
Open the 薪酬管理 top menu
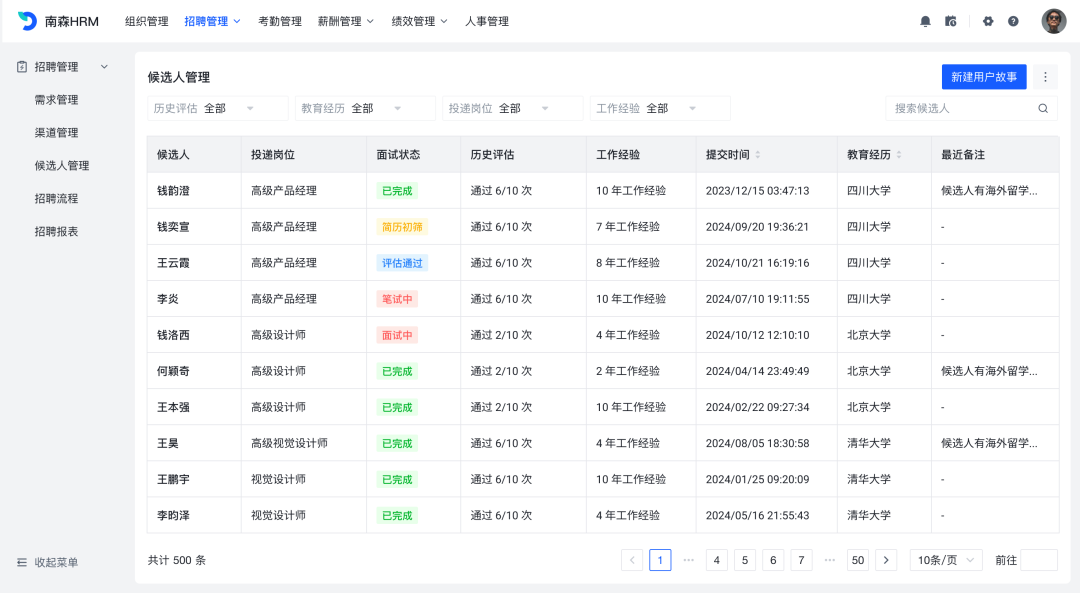click(x=345, y=21)
